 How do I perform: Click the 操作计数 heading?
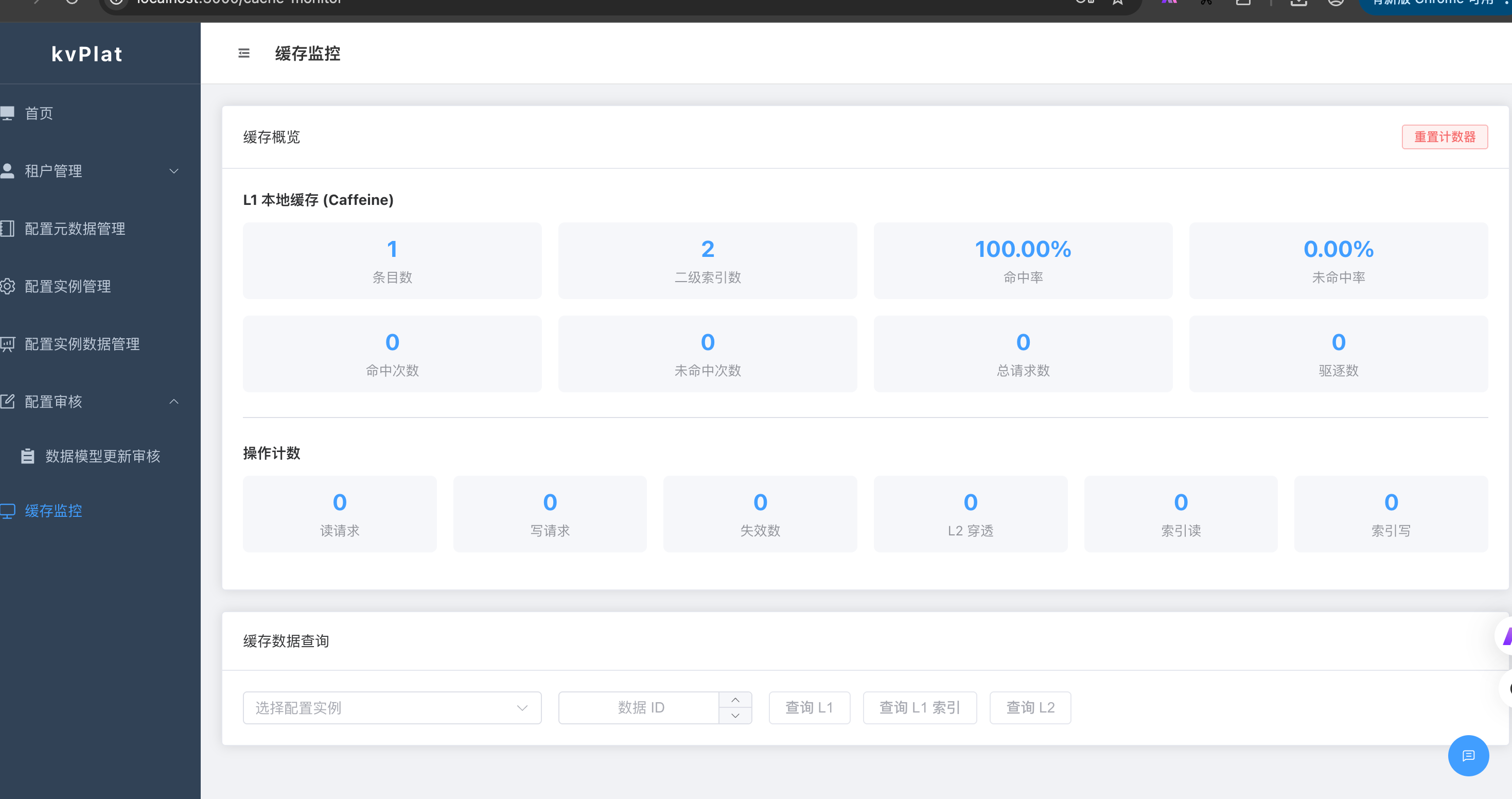pyautogui.click(x=271, y=453)
